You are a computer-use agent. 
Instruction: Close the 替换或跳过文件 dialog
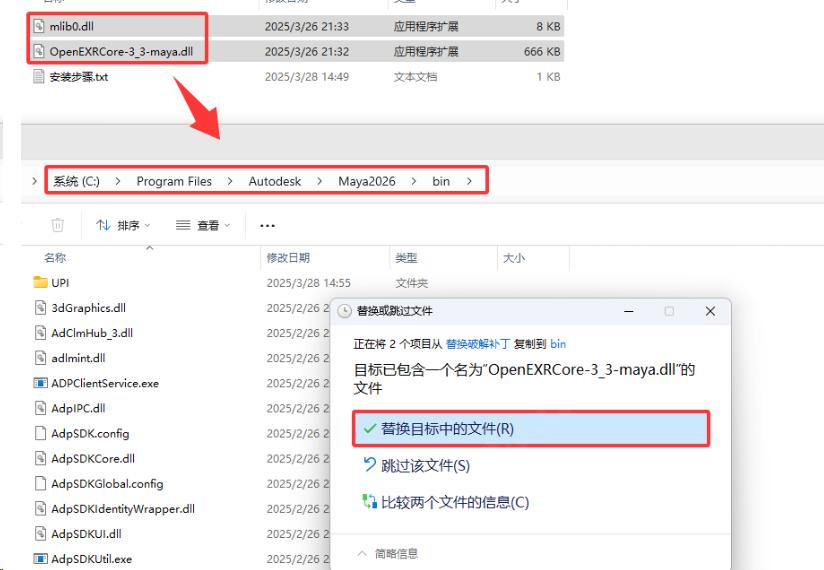(x=710, y=311)
